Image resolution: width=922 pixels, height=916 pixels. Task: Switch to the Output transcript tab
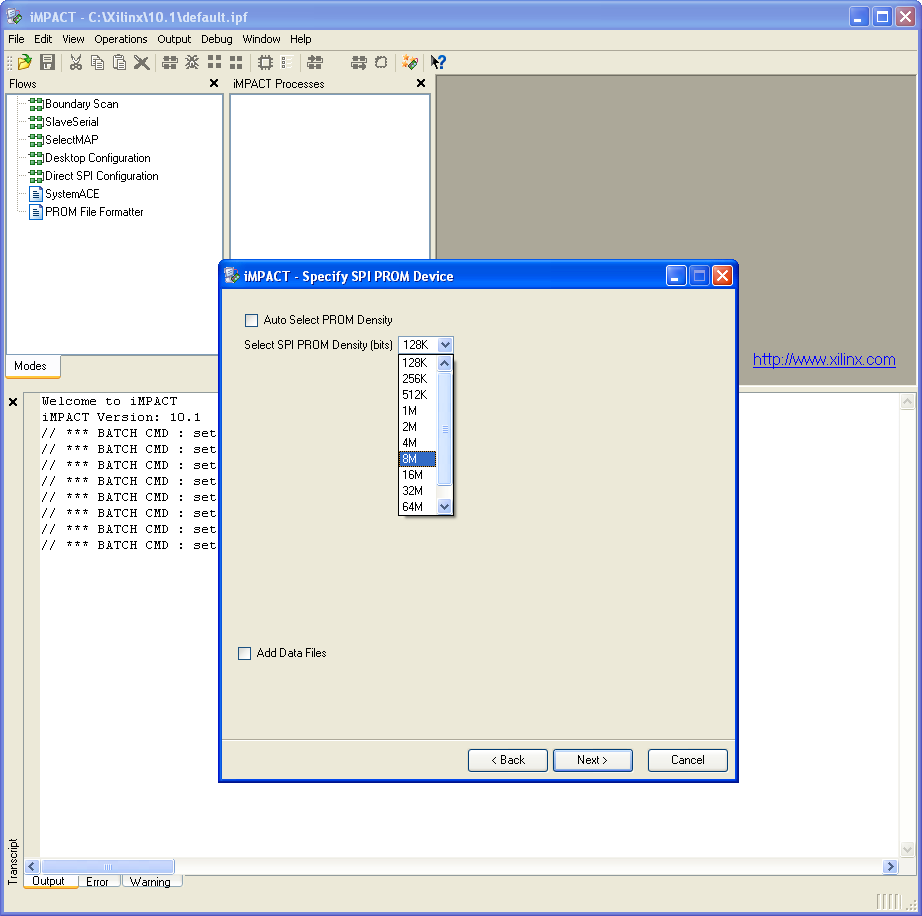tap(49, 881)
